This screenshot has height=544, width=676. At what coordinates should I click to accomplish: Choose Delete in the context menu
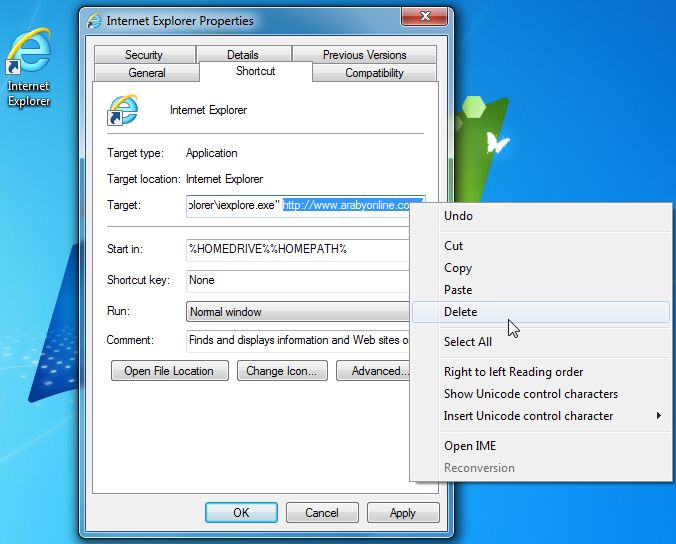541,312
